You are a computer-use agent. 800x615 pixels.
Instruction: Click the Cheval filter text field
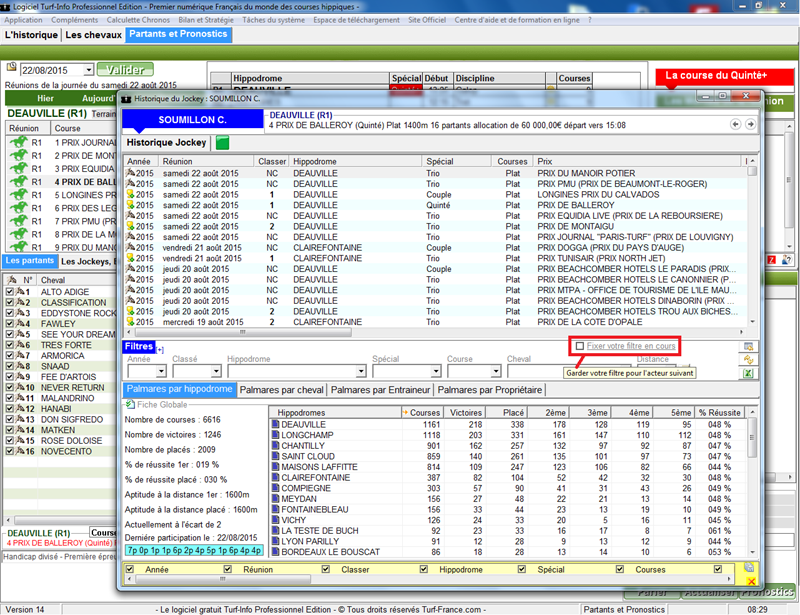pos(569,371)
